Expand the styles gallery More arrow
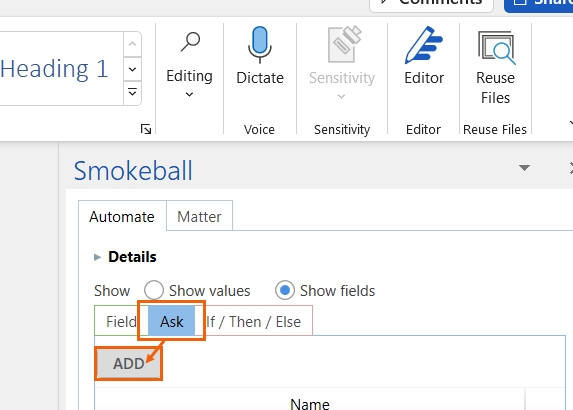Viewport: 573px width, 410px height. [133, 92]
